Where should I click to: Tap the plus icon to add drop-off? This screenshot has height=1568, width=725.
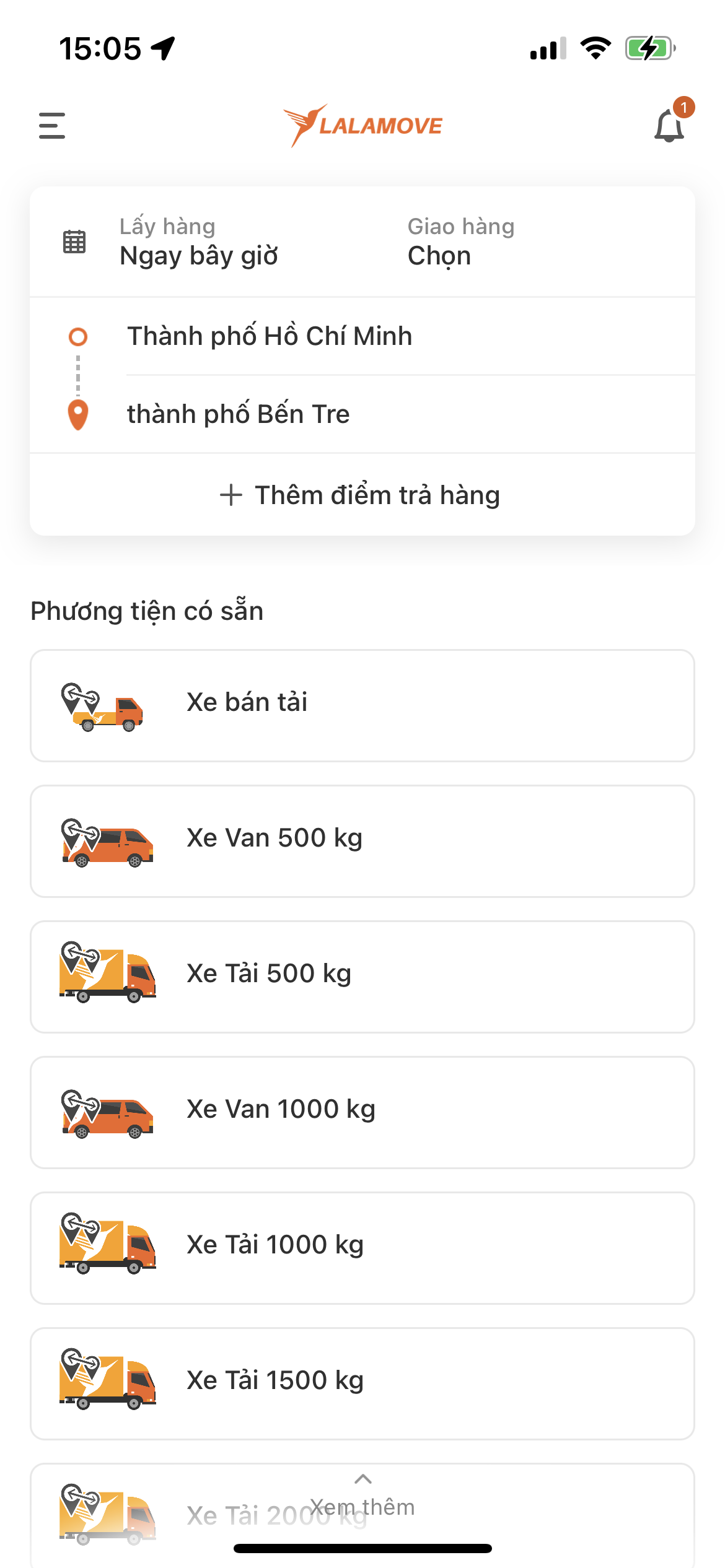tap(231, 495)
